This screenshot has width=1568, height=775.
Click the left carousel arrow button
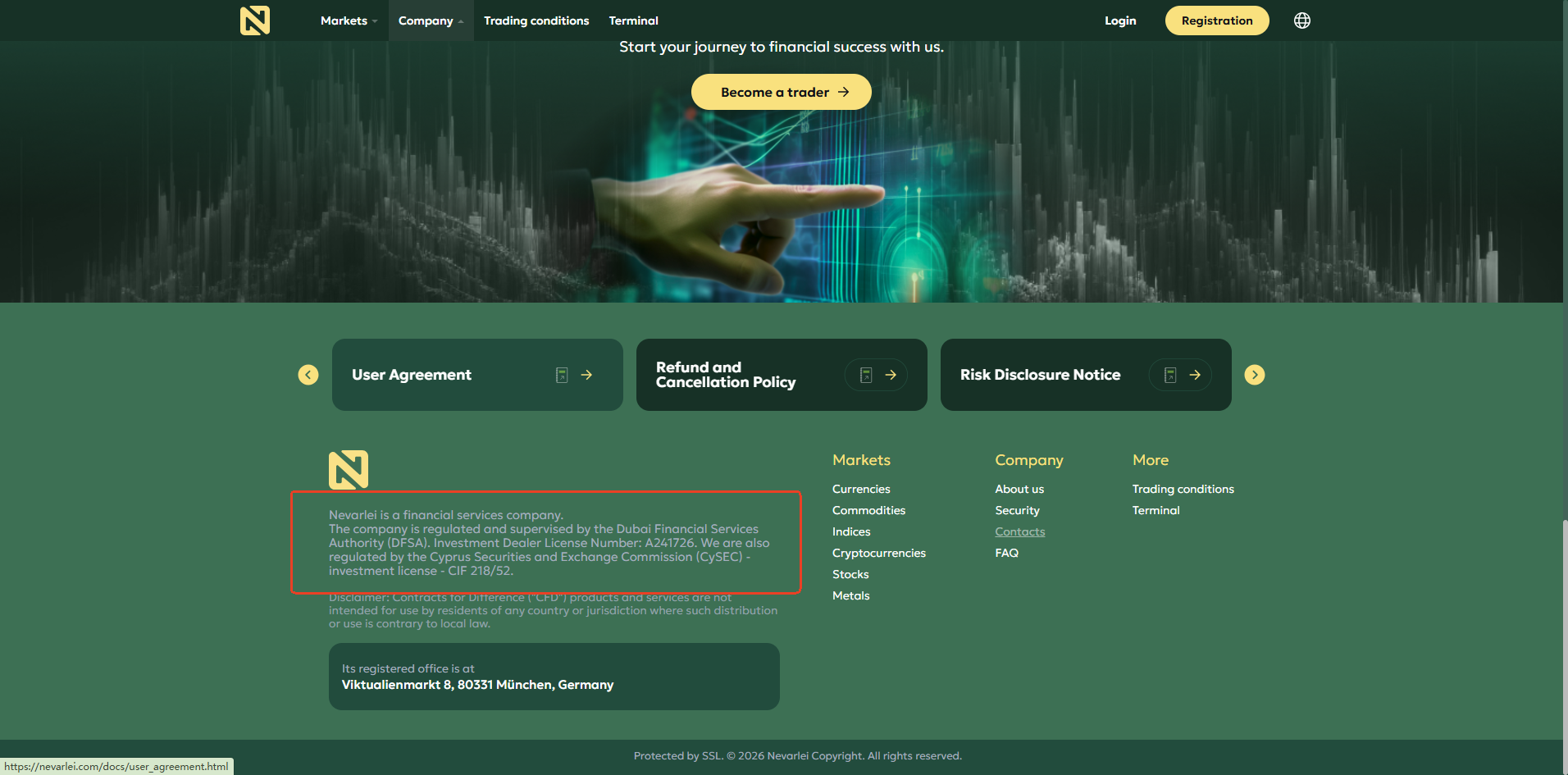coord(308,375)
